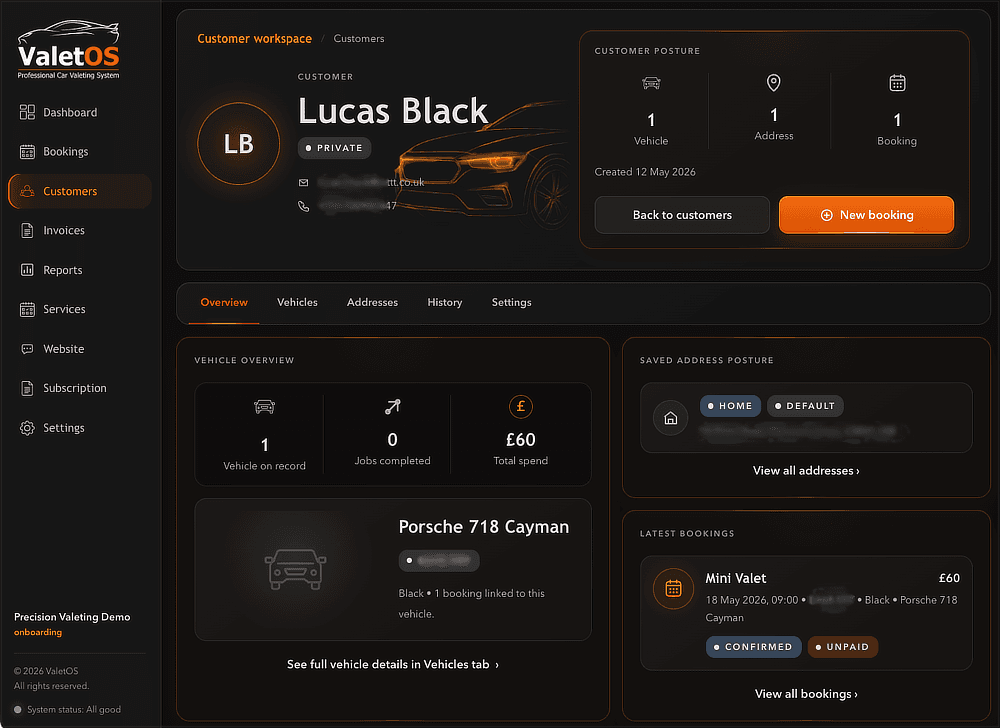Click the email envelope icon
Screen dimensions: 1000x728
click(304, 182)
